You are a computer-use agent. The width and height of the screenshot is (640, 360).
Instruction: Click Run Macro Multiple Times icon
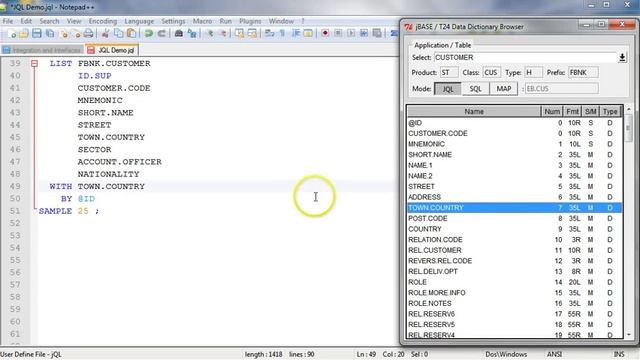[364, 33]
